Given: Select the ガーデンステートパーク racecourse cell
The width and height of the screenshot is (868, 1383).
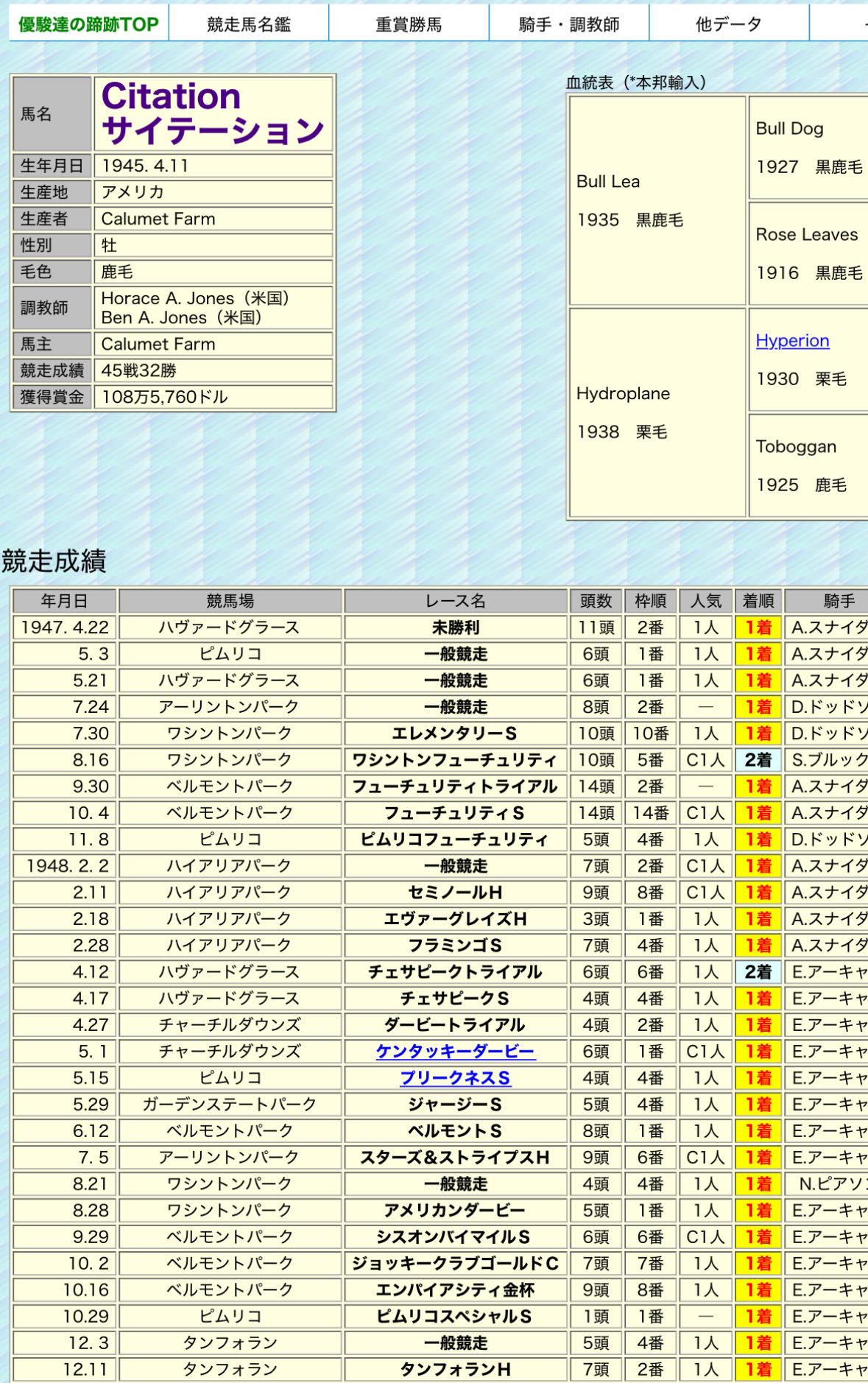Looking at the screenshot, I should click(x=230, y=1105).
